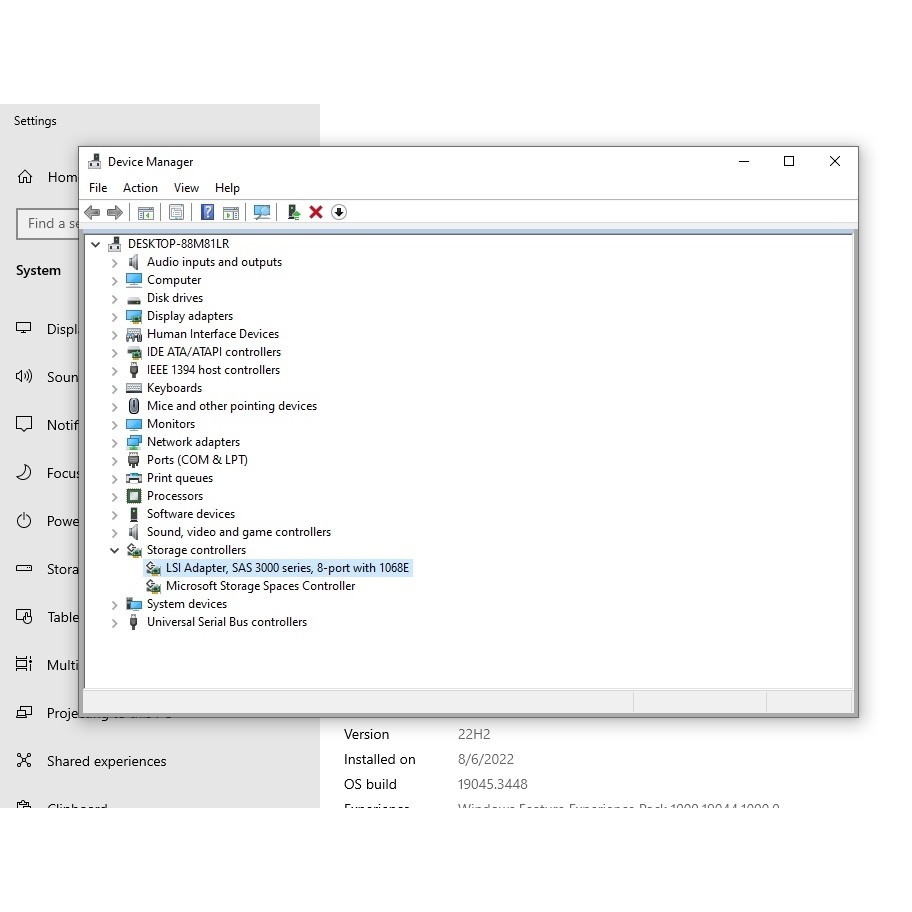Click the Shared experiences icon in Settings
The width and height of the screenshot is (912, 912).
24,760
